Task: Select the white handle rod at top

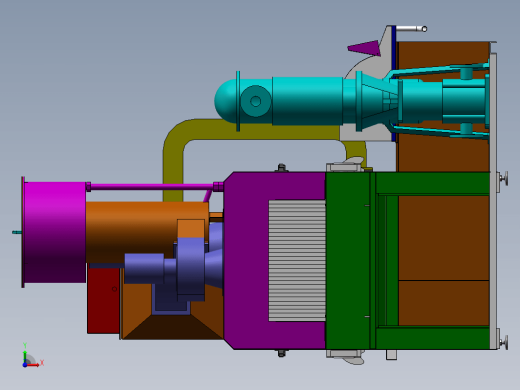Action: (x=411, y=29)
